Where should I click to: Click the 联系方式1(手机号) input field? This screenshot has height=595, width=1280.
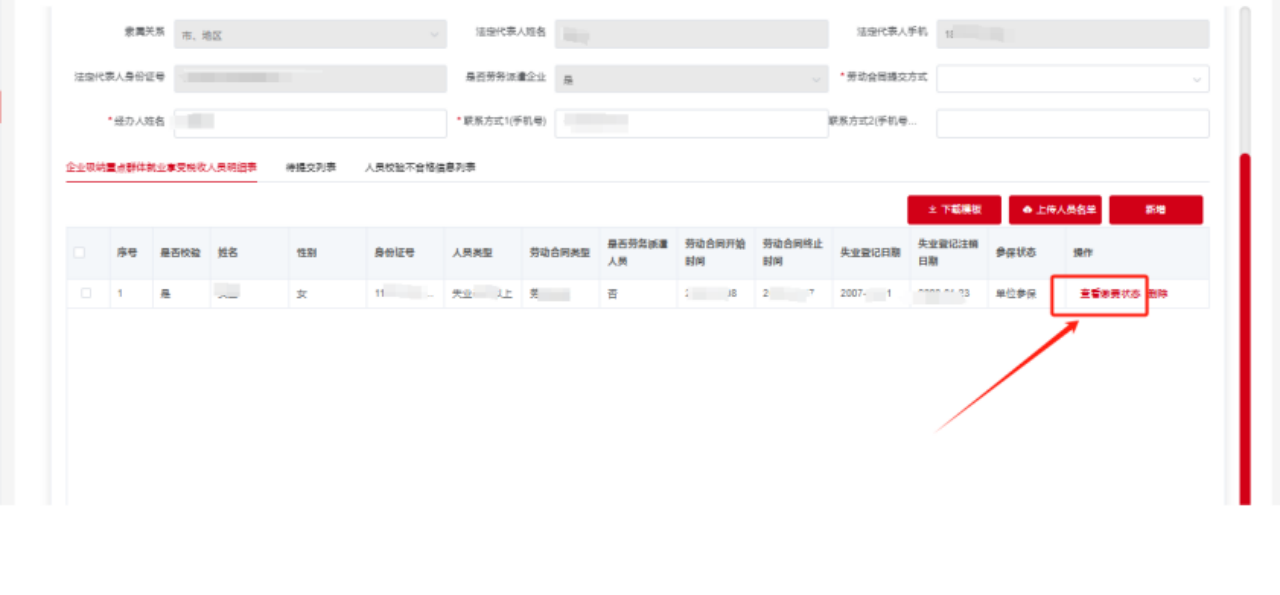tap(690, 123)
